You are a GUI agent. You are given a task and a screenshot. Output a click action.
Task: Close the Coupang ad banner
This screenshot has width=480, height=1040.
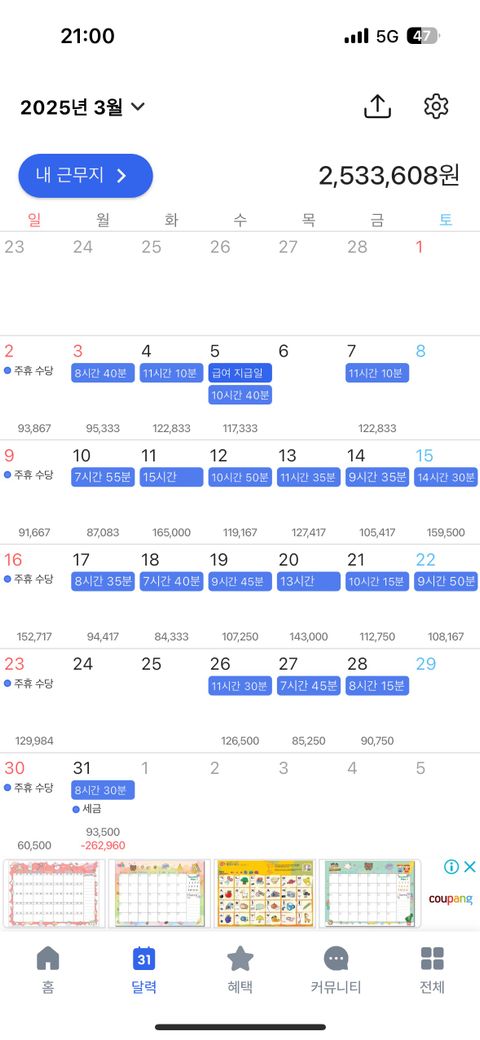click(469, 866)
